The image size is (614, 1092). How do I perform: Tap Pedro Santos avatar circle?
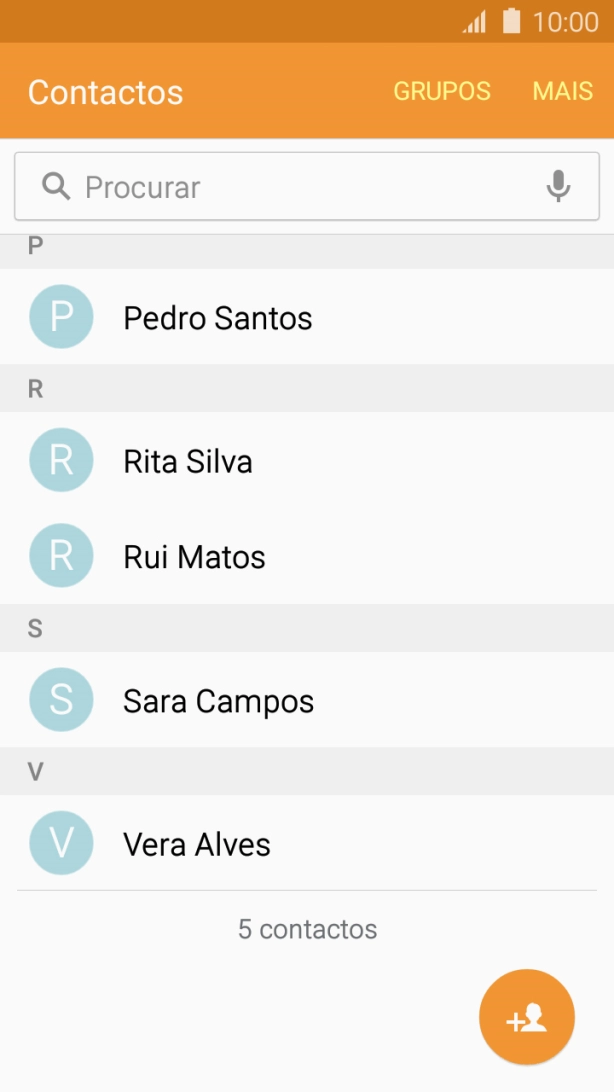tap(61, 317)
